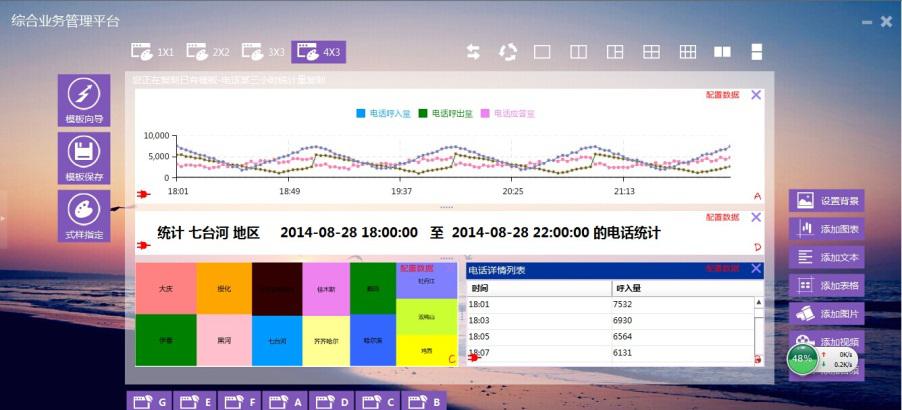Choose the single-pane layout icon

coord(543,51)
